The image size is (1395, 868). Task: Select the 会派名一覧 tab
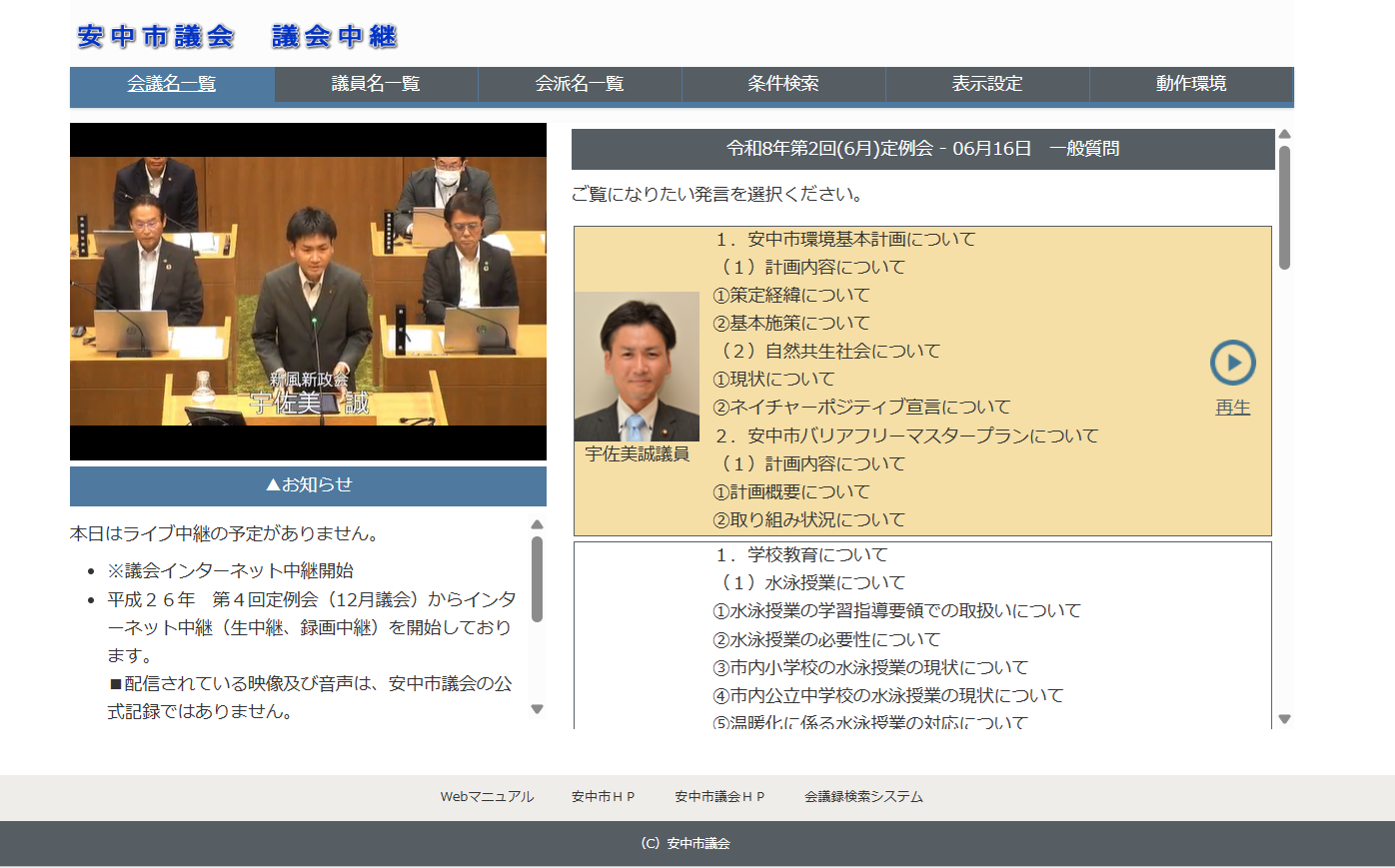pos(580,84)
